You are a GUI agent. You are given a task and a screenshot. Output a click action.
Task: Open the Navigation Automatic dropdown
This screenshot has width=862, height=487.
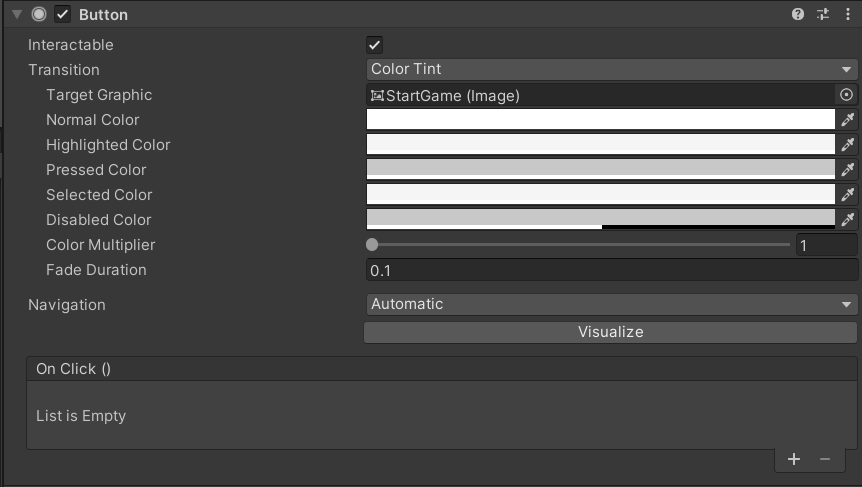pos(612,304)
